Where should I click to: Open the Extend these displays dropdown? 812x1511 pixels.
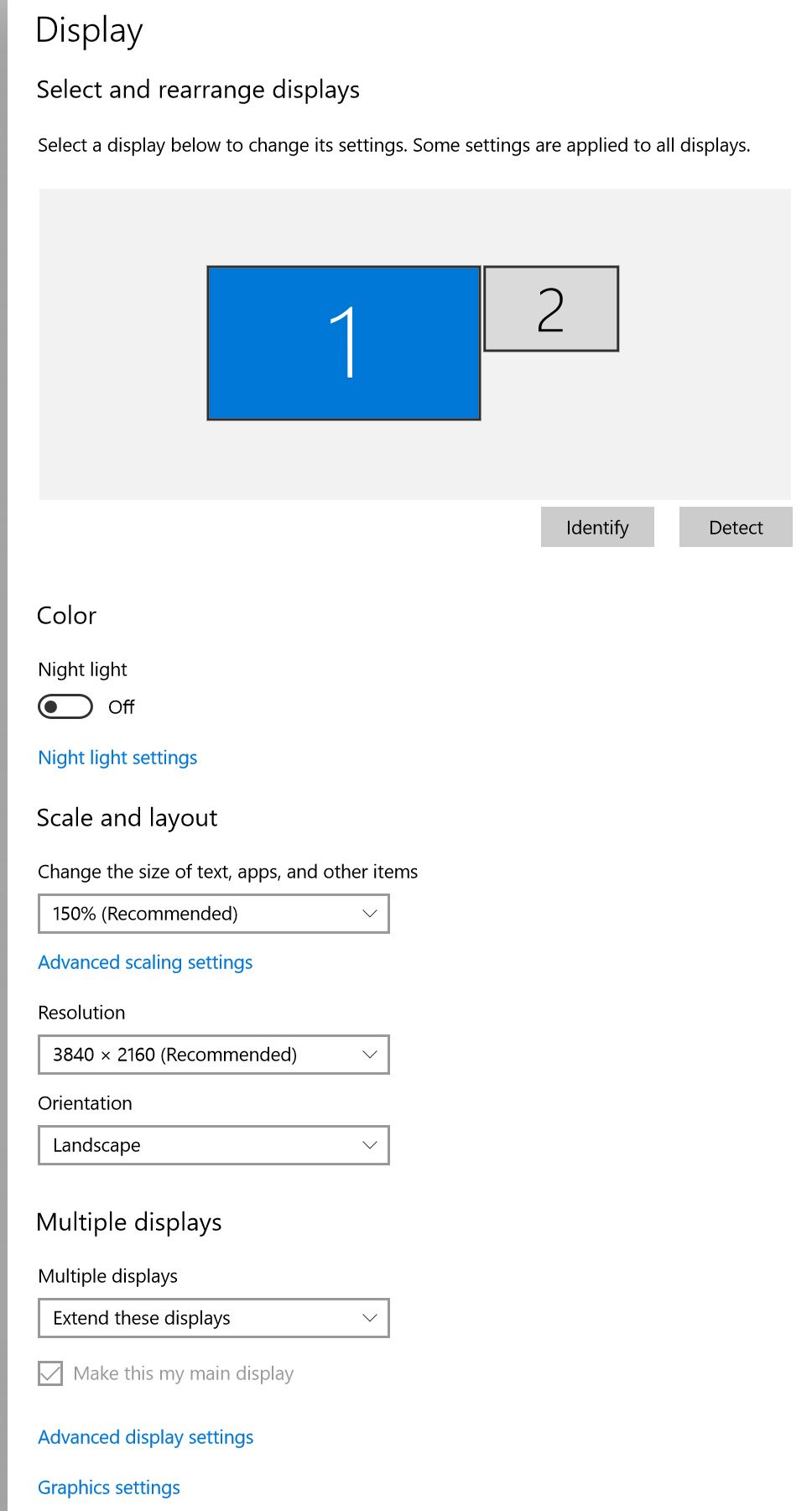pos(214,1318)
